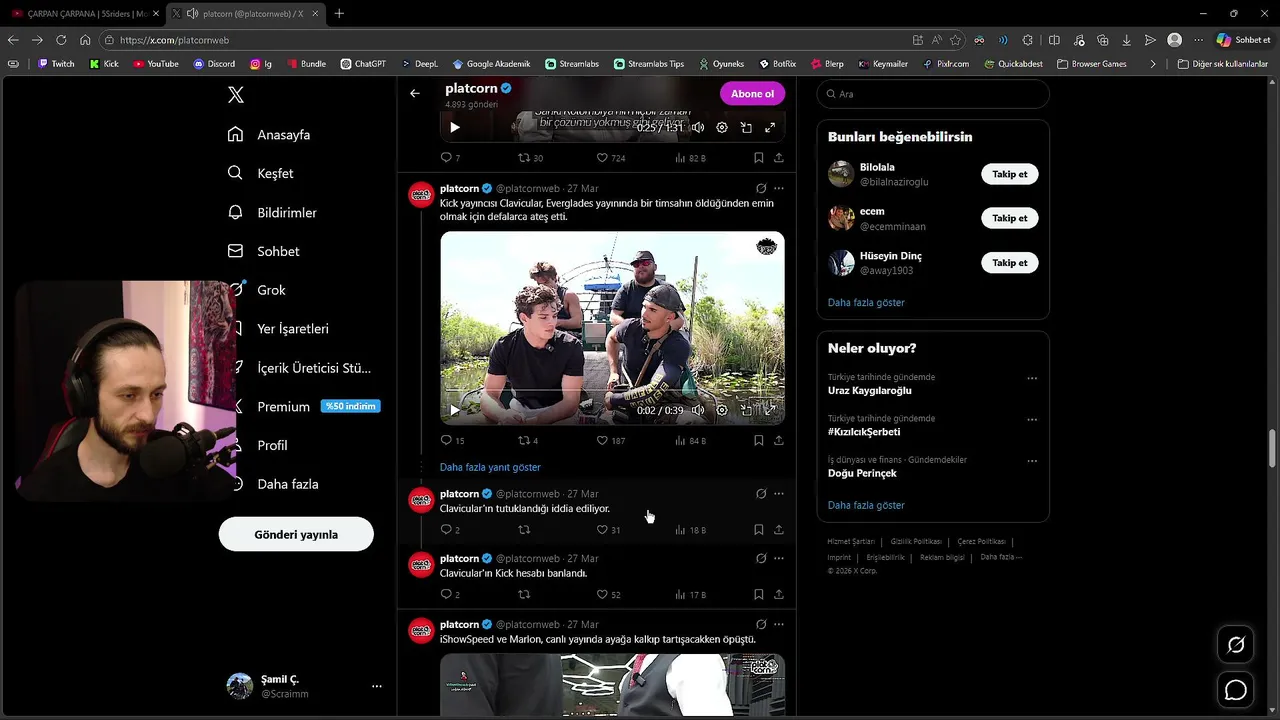Open more menu on 'tutuklandığı' post
1280x720 pixels.
click(x=779, y=494)
